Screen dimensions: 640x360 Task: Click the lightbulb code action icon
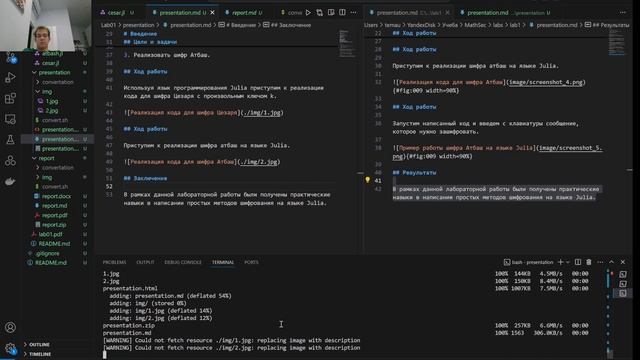click(367, 180)
